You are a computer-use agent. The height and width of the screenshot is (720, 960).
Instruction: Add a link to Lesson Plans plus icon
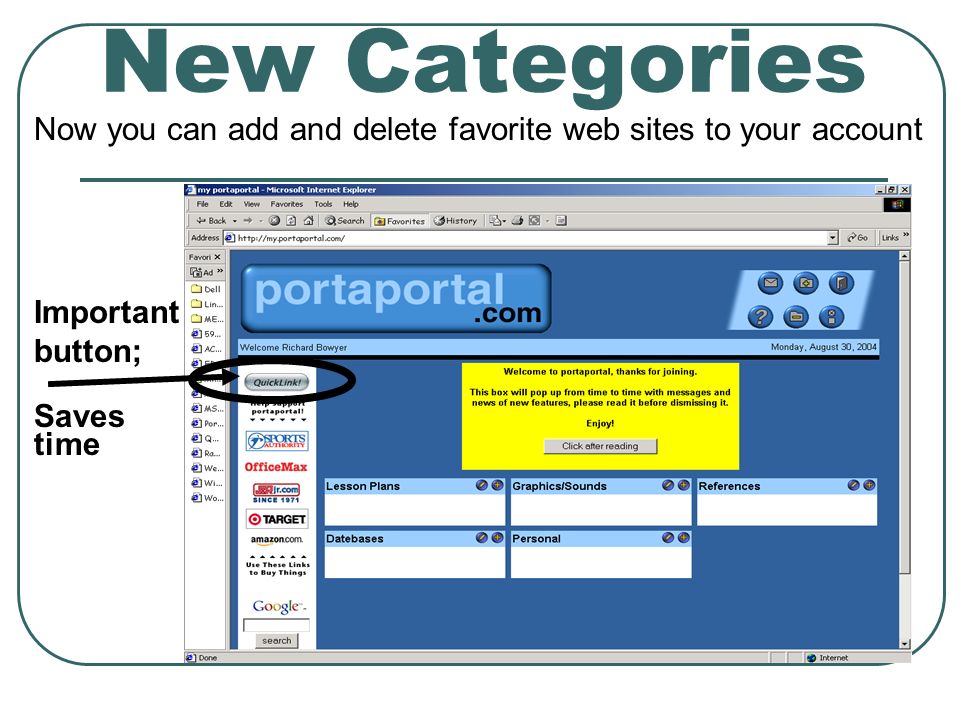pyautogui.click(x=497, y=485)
